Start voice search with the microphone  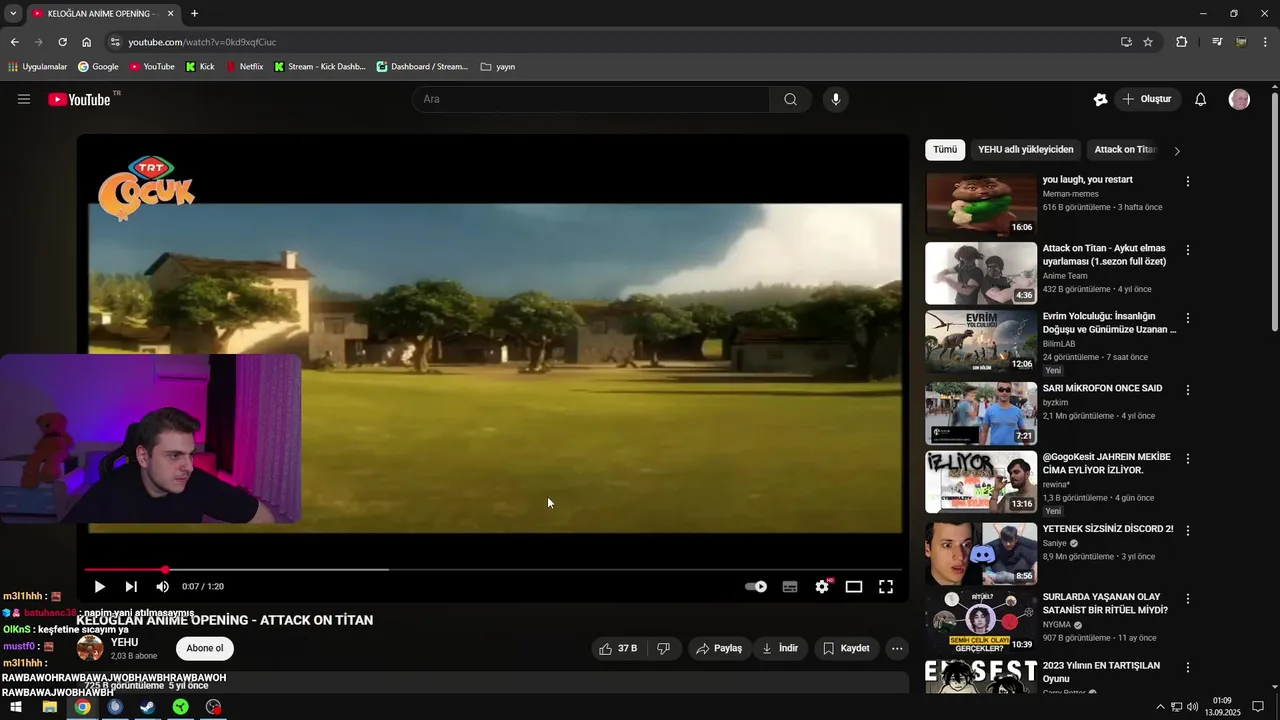tap(836, 99)
